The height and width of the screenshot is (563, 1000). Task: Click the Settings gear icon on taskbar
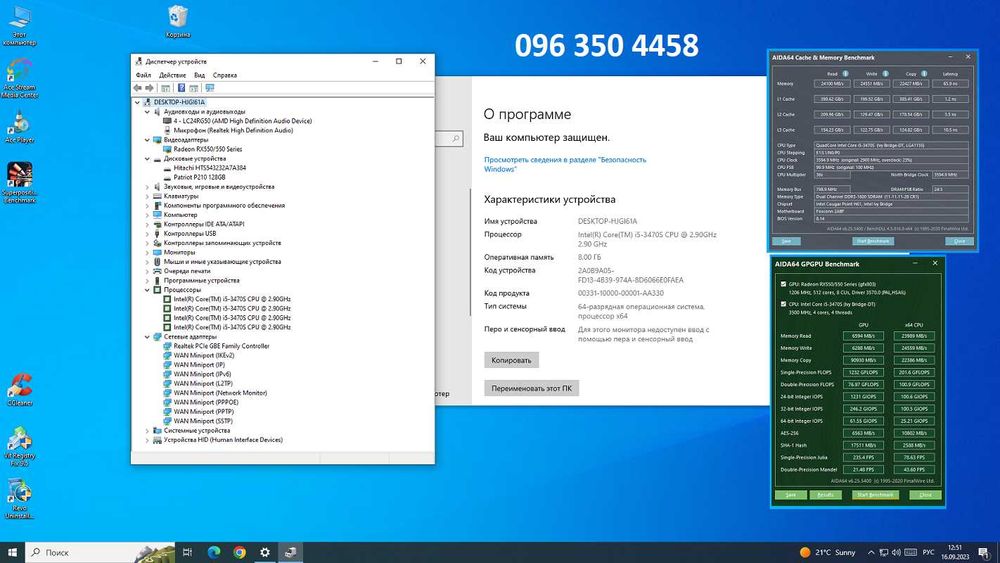265,552
